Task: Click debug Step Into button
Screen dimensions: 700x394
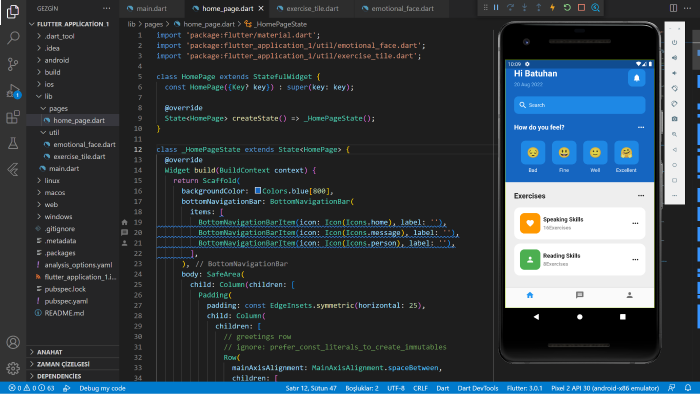Action: 525,8
